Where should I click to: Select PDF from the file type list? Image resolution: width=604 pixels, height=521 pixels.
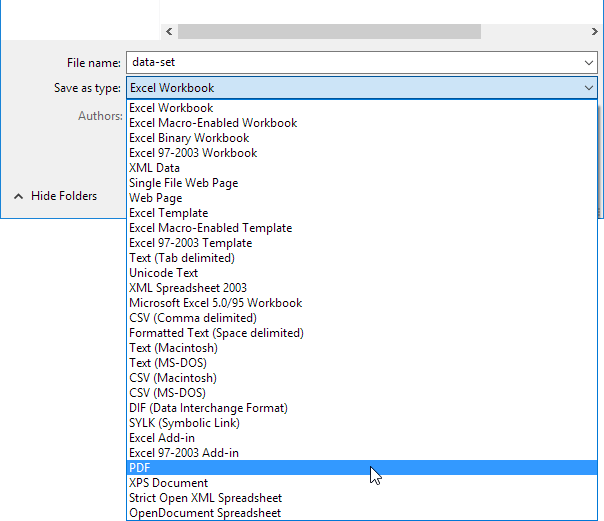click(140, 468)
